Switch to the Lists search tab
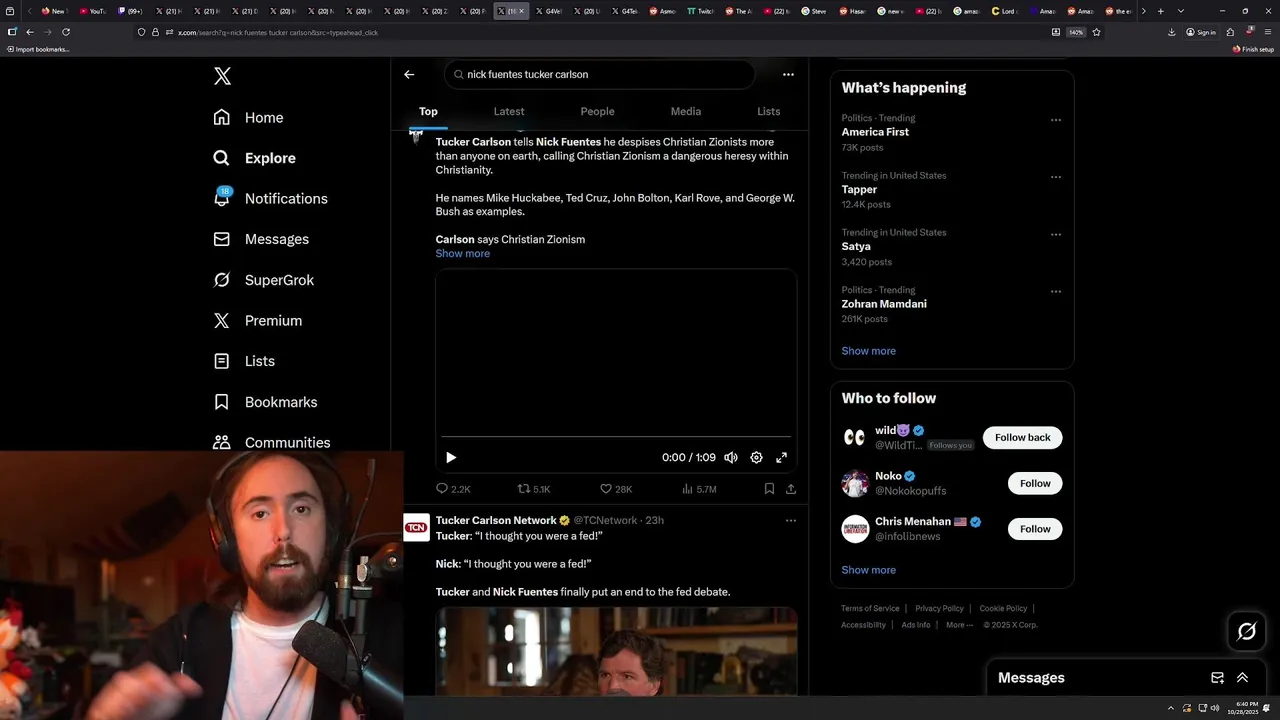 768,111
